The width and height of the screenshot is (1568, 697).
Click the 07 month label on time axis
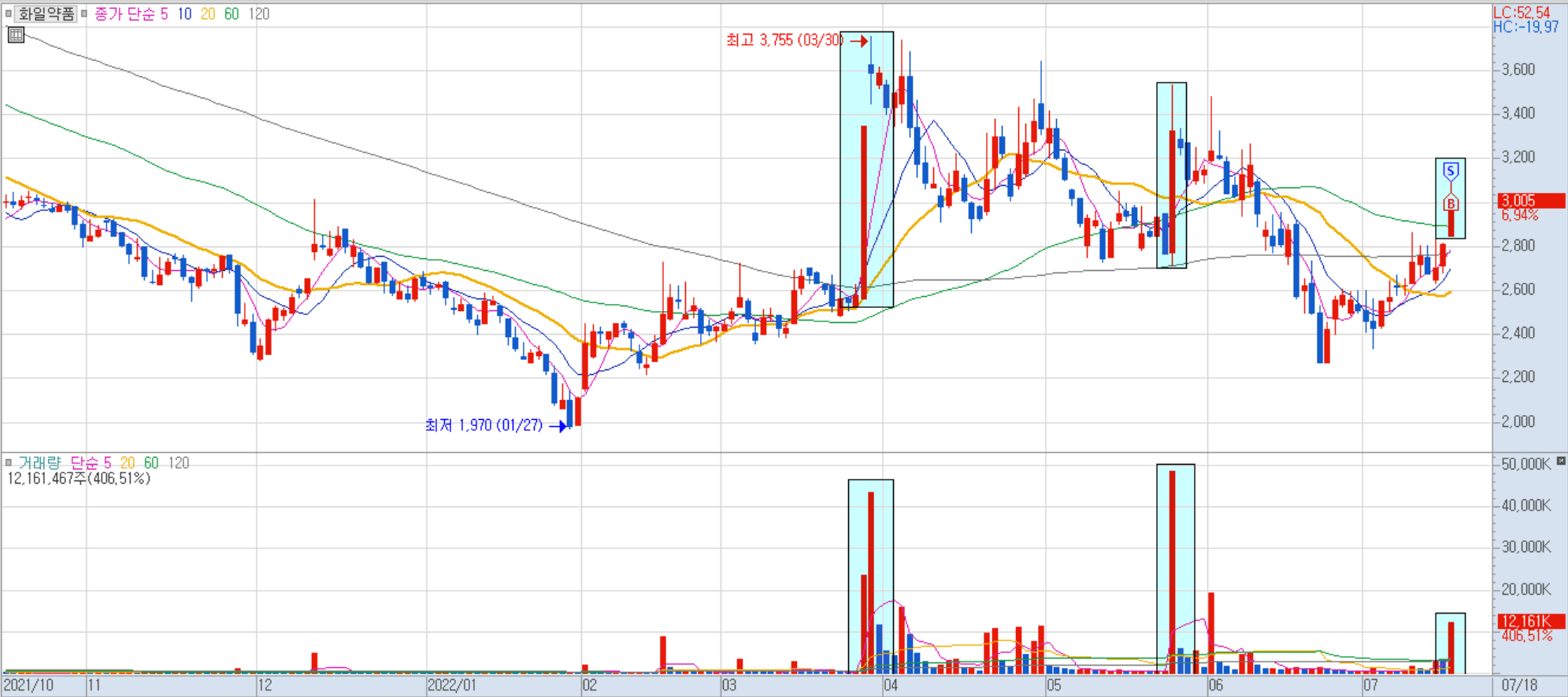pyautogui.click(x=1371, y=685)
